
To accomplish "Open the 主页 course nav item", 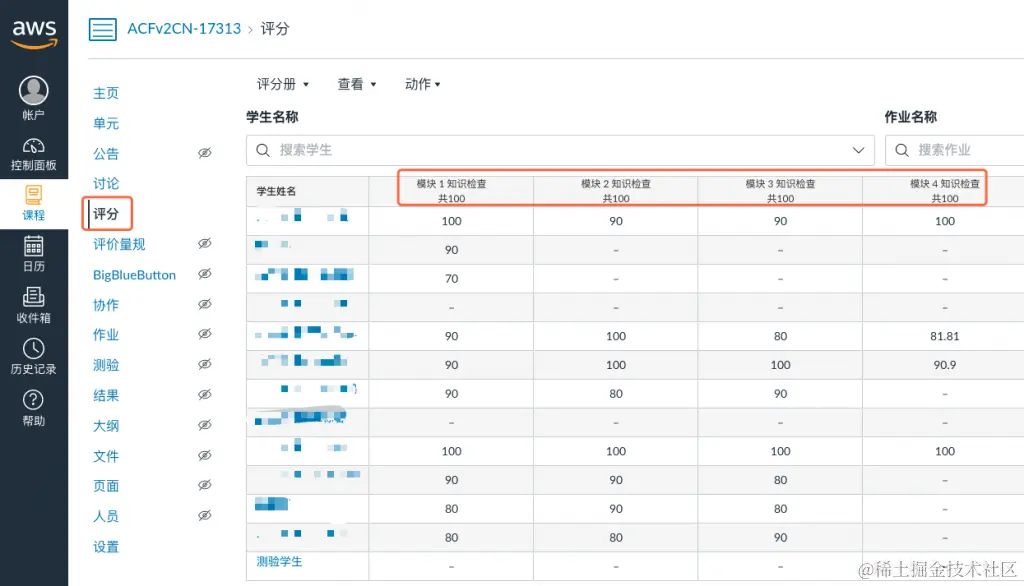I will pos(106,93).
